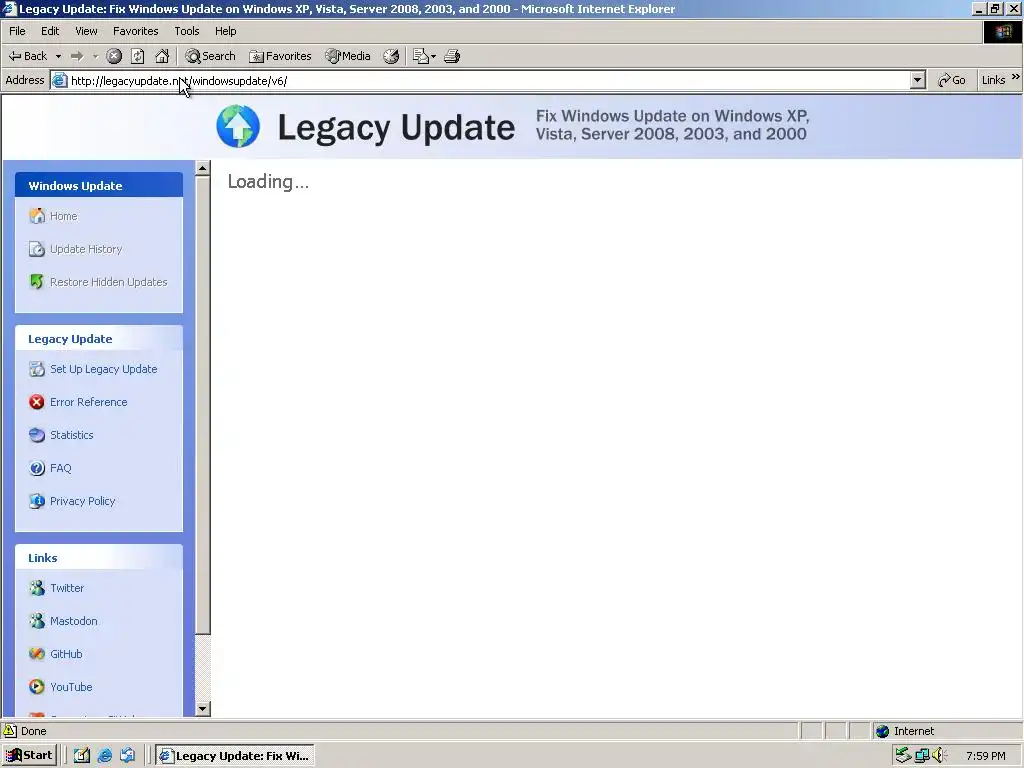Open the YouTube link
The image size is (1024, 768).
(71, 687)
